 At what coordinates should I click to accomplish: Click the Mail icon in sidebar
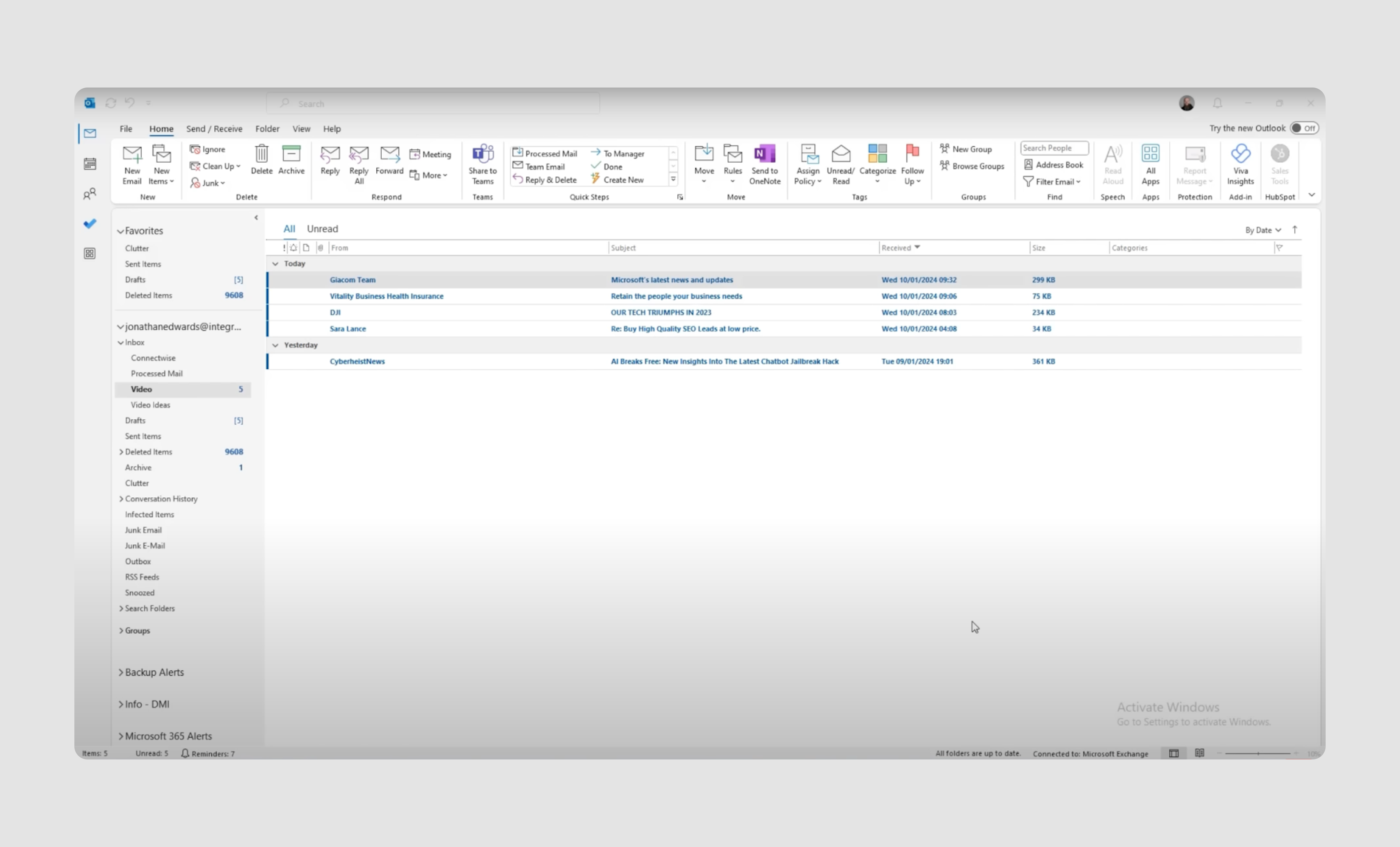point(90,134)
